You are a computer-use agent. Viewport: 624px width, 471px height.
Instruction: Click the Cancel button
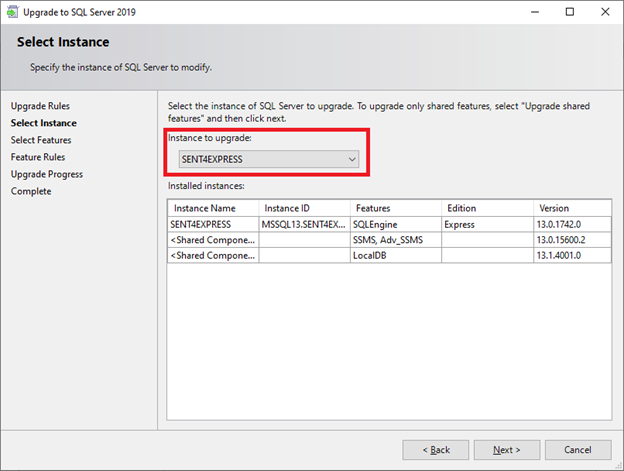578,450
